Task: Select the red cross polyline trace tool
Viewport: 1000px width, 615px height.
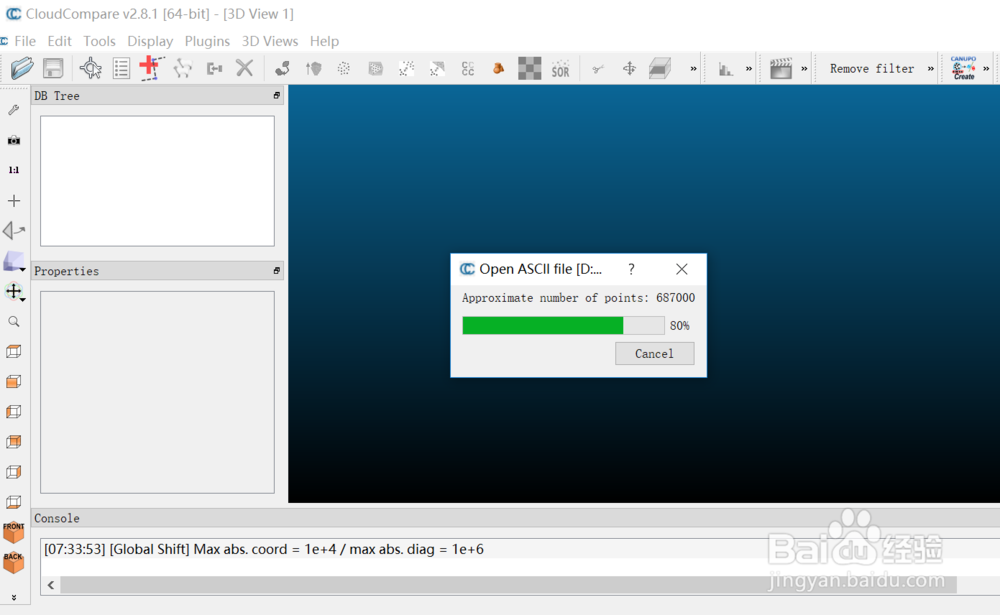Action: click(x=152, y=68)
